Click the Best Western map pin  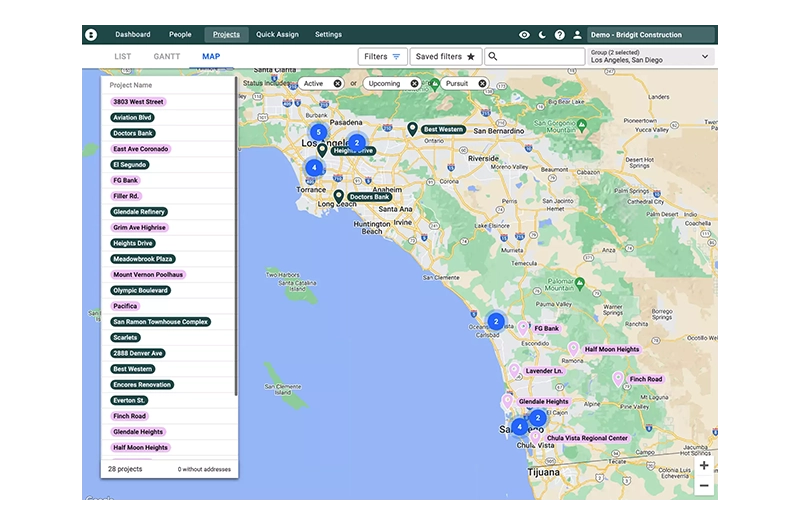point(412,129)
